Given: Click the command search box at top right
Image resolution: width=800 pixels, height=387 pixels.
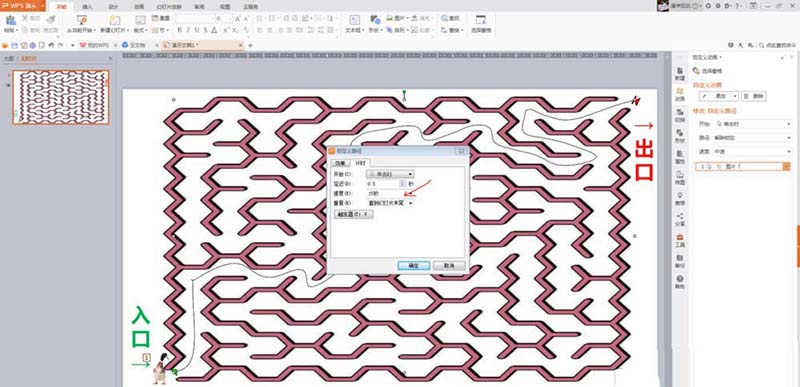Looking at the screenshot, I should pos(779,45).
